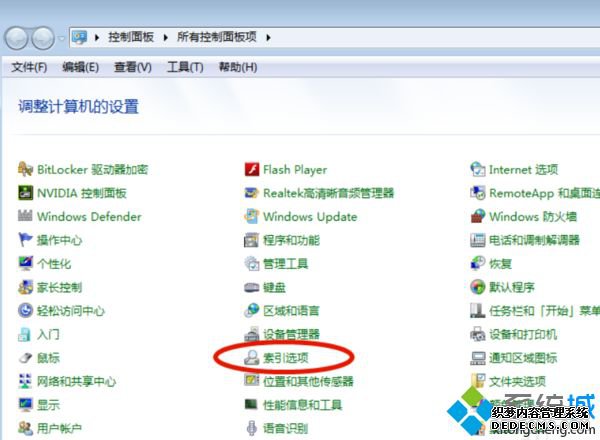The image size is (600, 440).
Task: Open the 恢复 recovery icon
Action: [x=478, y=263]
